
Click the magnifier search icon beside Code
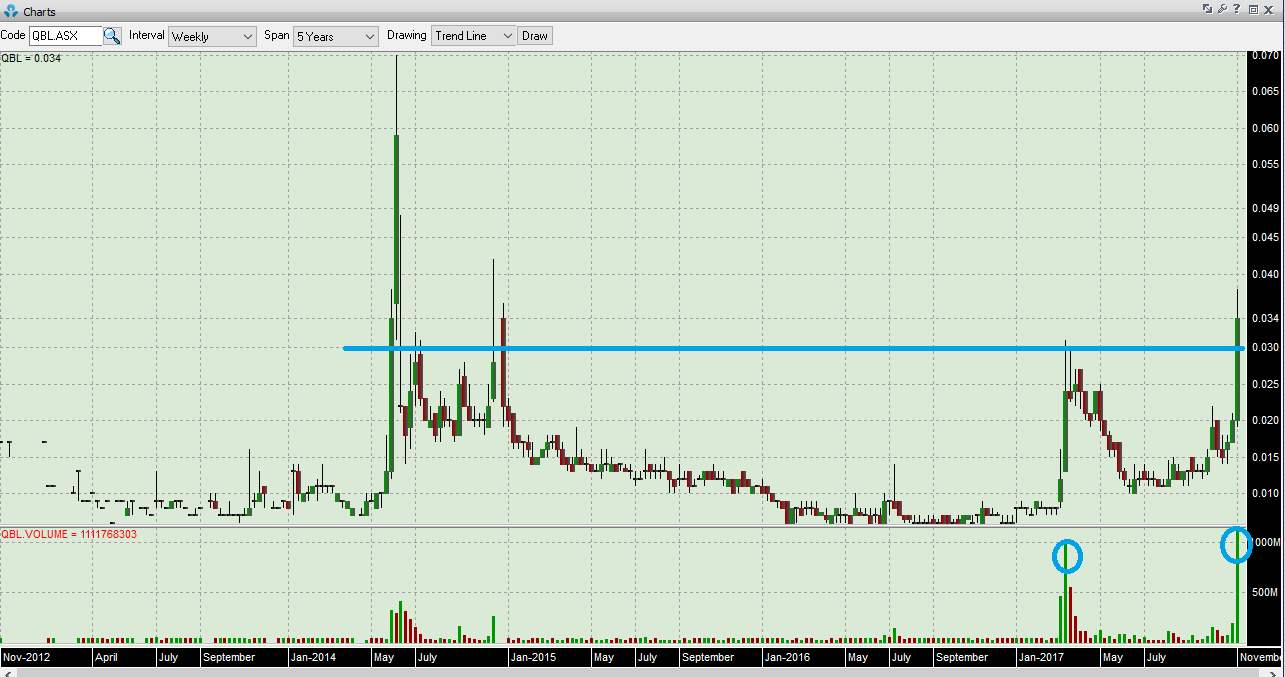[x=112, y=36]
